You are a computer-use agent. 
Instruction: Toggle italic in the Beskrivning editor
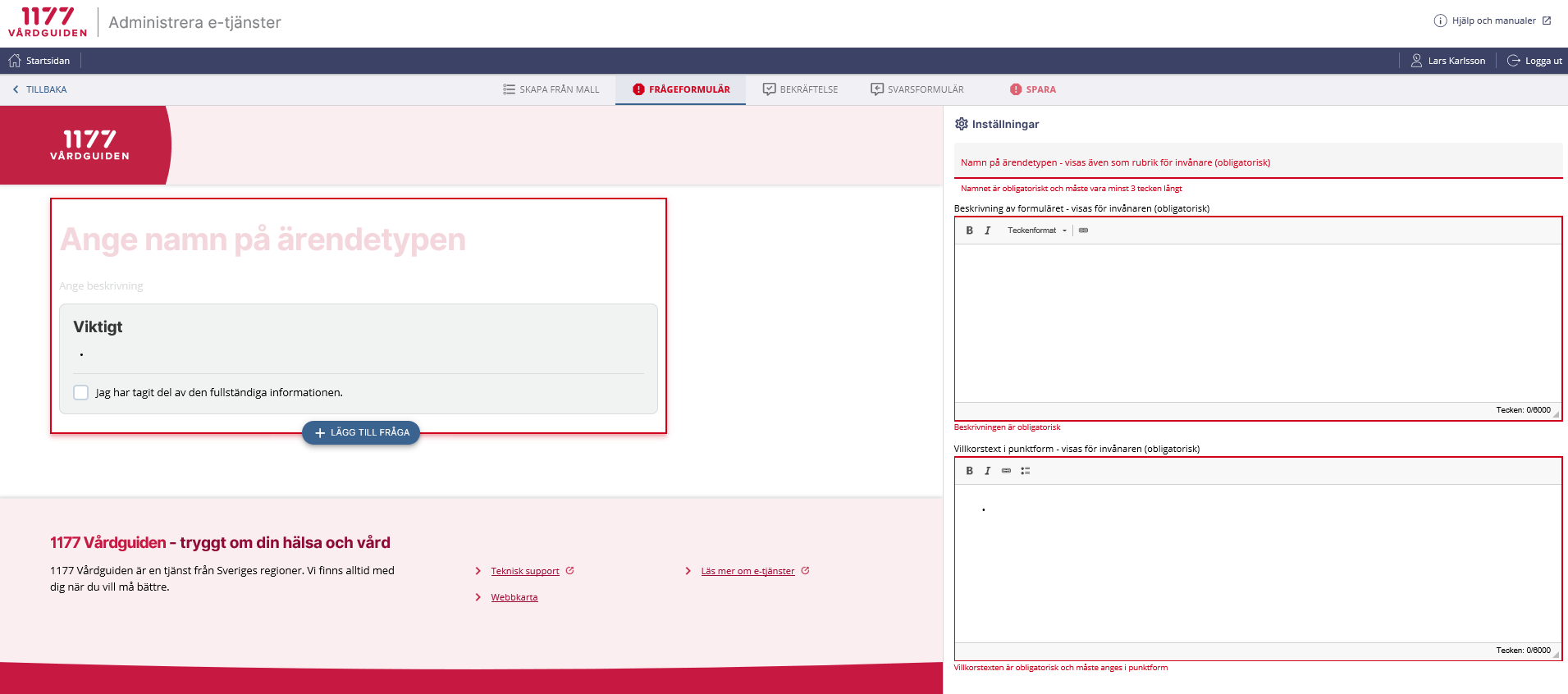point(987,231)
